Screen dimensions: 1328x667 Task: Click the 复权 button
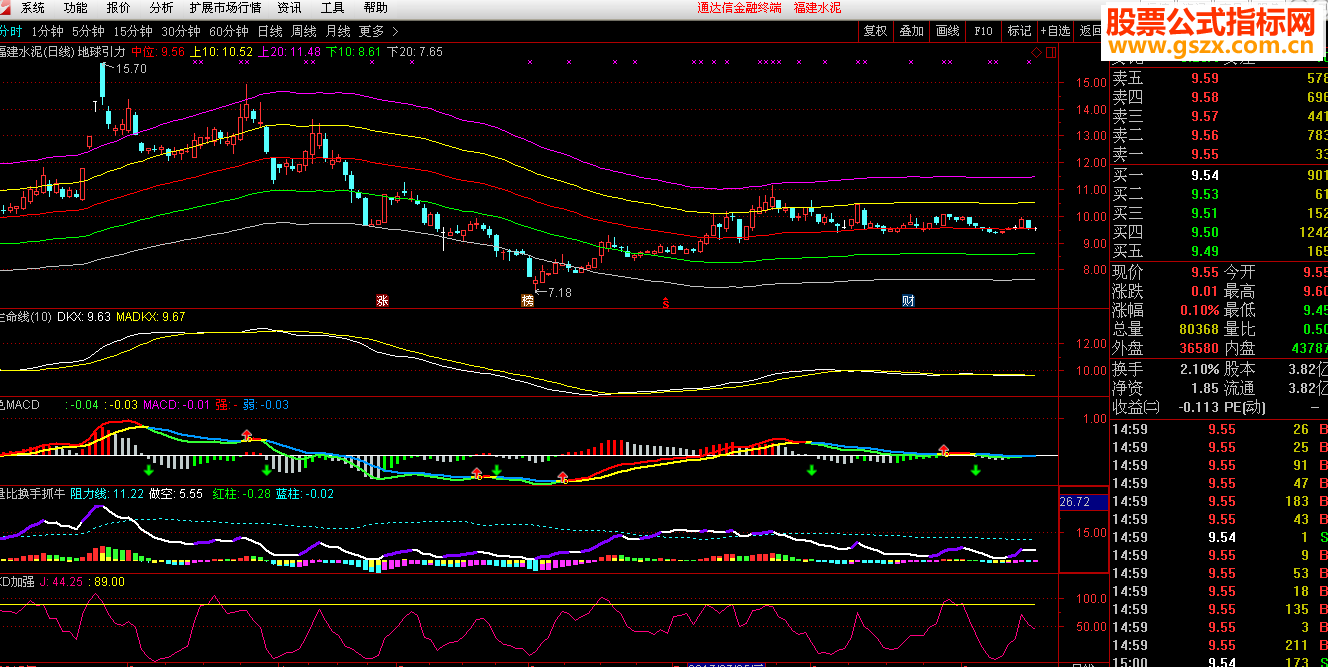(x=875, y=31)
